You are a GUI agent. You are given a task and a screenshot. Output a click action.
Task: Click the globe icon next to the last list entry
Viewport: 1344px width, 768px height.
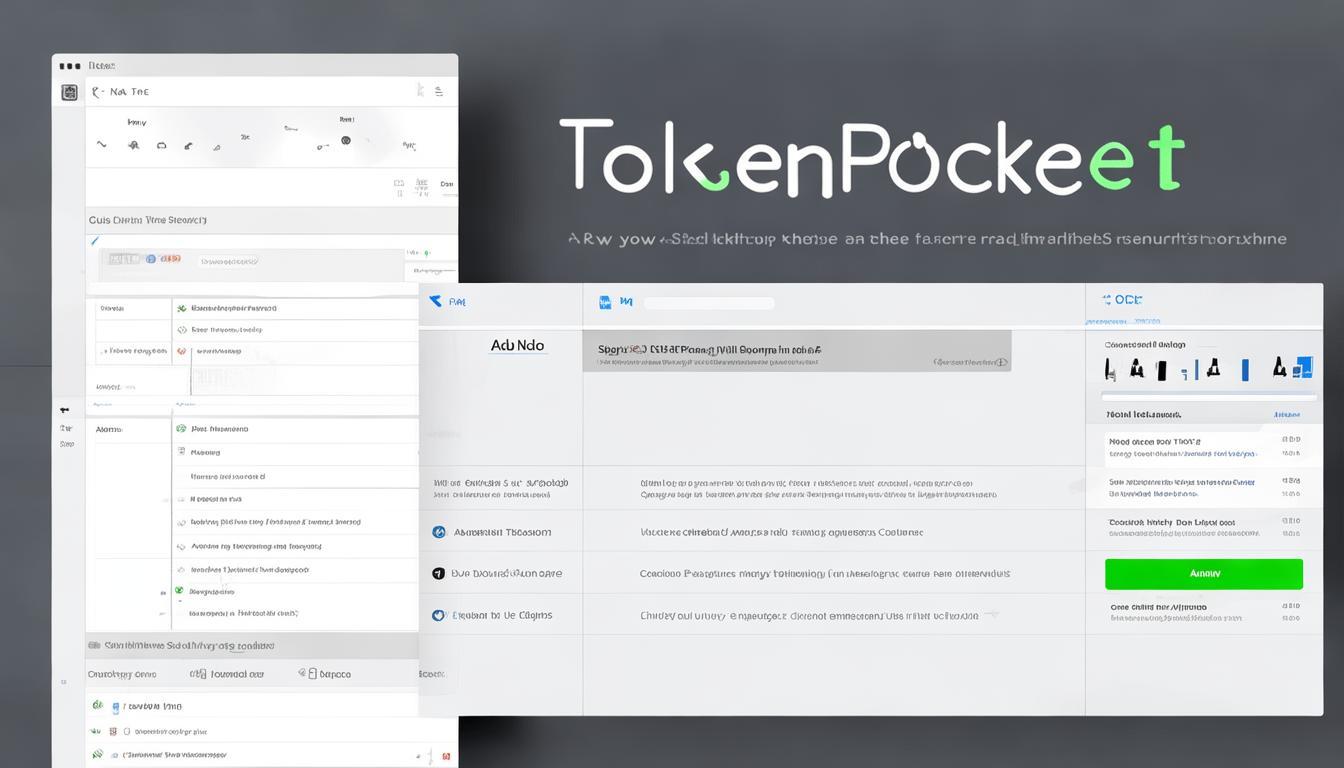click(x=437, y=615)
